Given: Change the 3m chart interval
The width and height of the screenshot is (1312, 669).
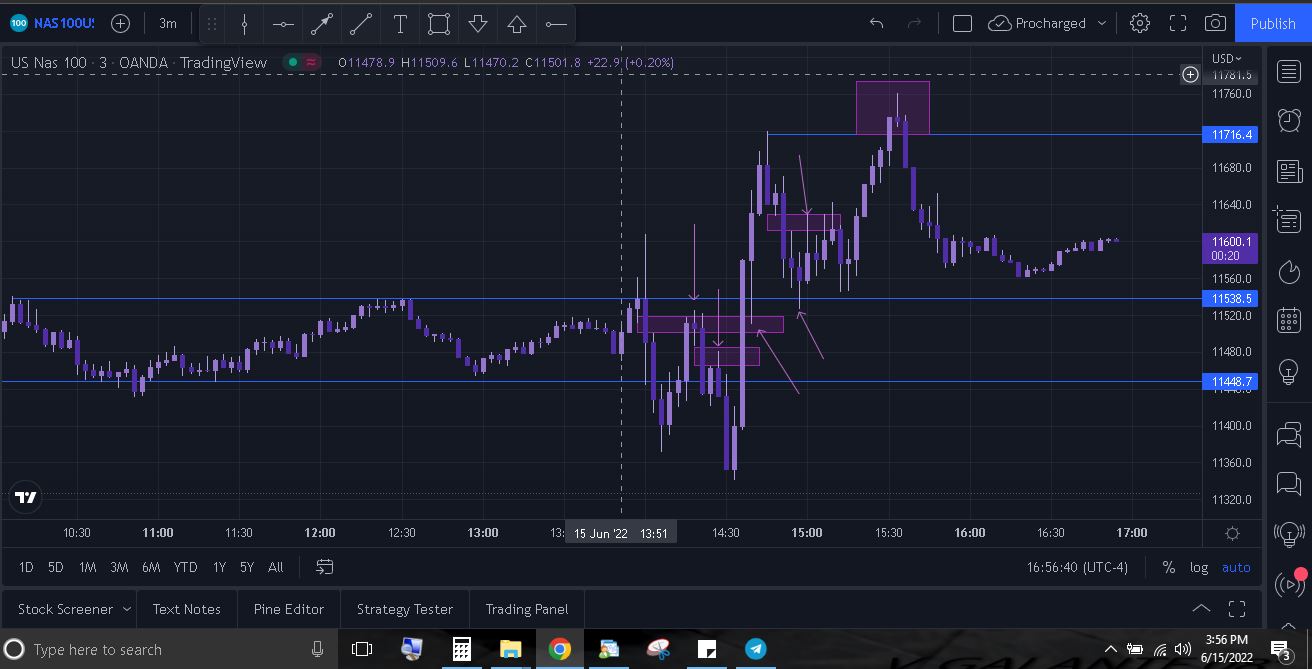Looking at the screenshot, I should coord(168,23).
